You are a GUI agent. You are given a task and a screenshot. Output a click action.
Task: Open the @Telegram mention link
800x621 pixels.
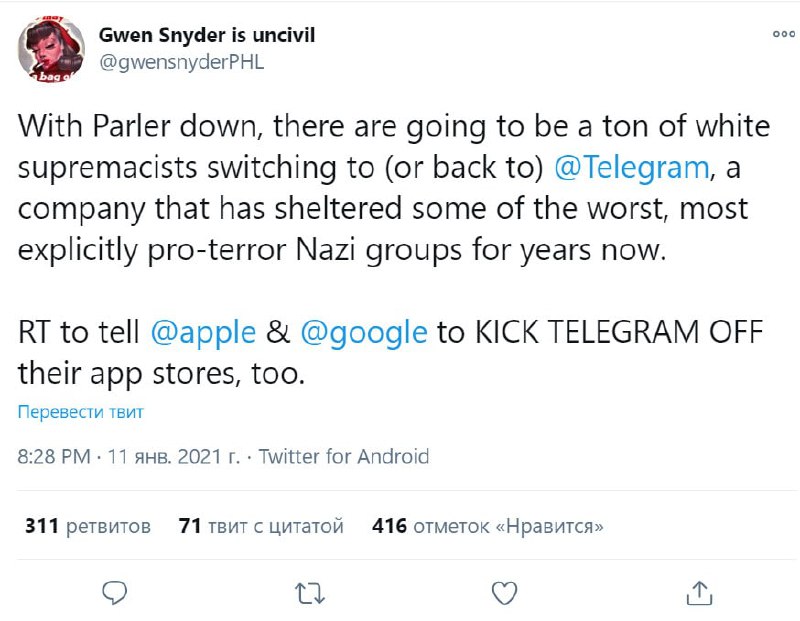click(631, 167)
